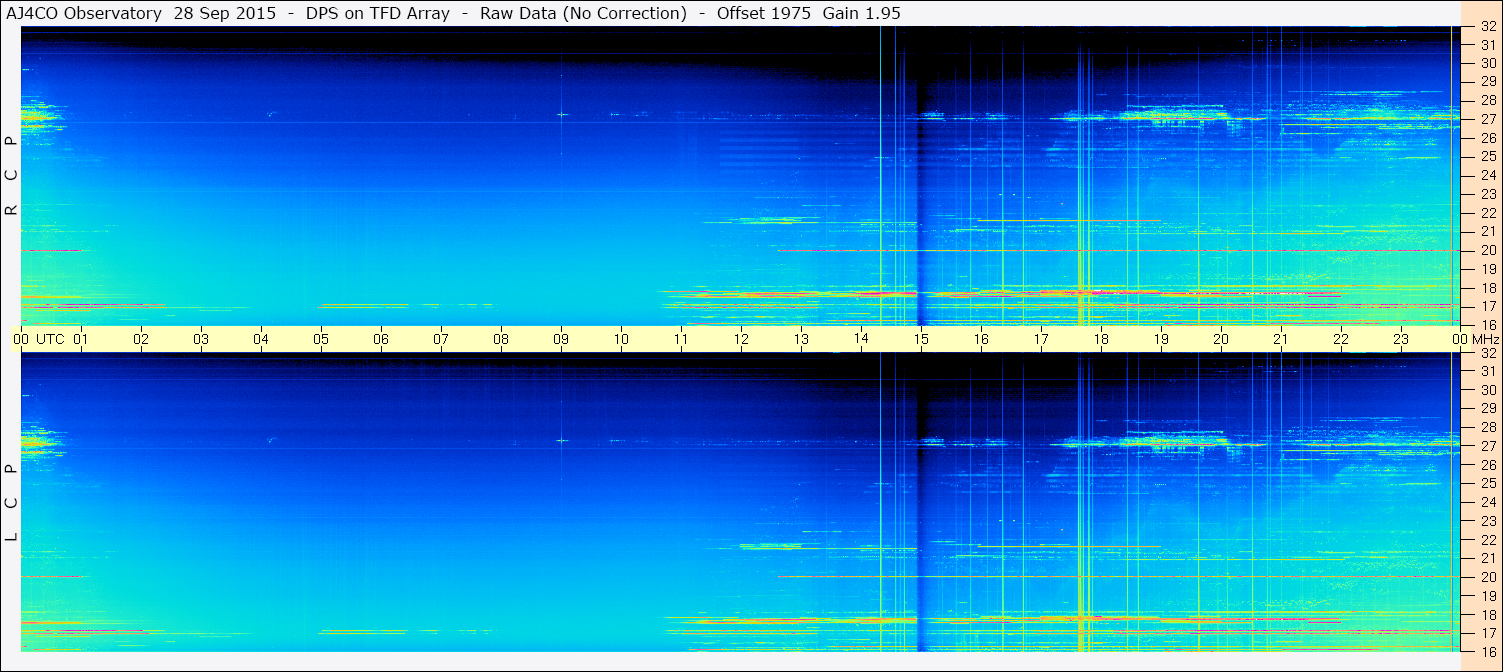Click the vertical "R C P" panel label
Image resolution: width=1503 pixels, height=672 pixels.
pyautogui.click(x=11, y=176)
